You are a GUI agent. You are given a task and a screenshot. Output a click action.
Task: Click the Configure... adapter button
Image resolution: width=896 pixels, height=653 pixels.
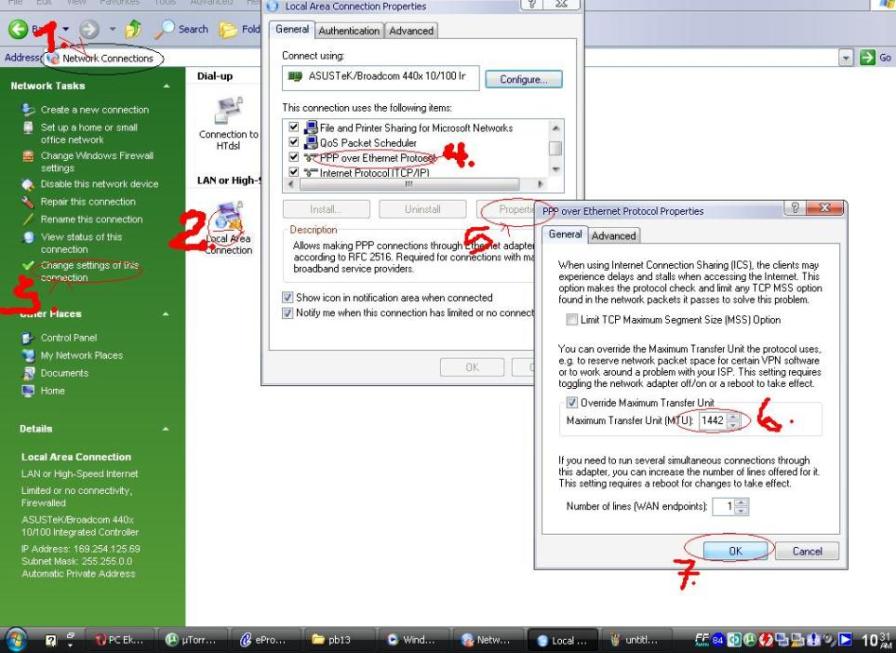click(x=524, y=79)
